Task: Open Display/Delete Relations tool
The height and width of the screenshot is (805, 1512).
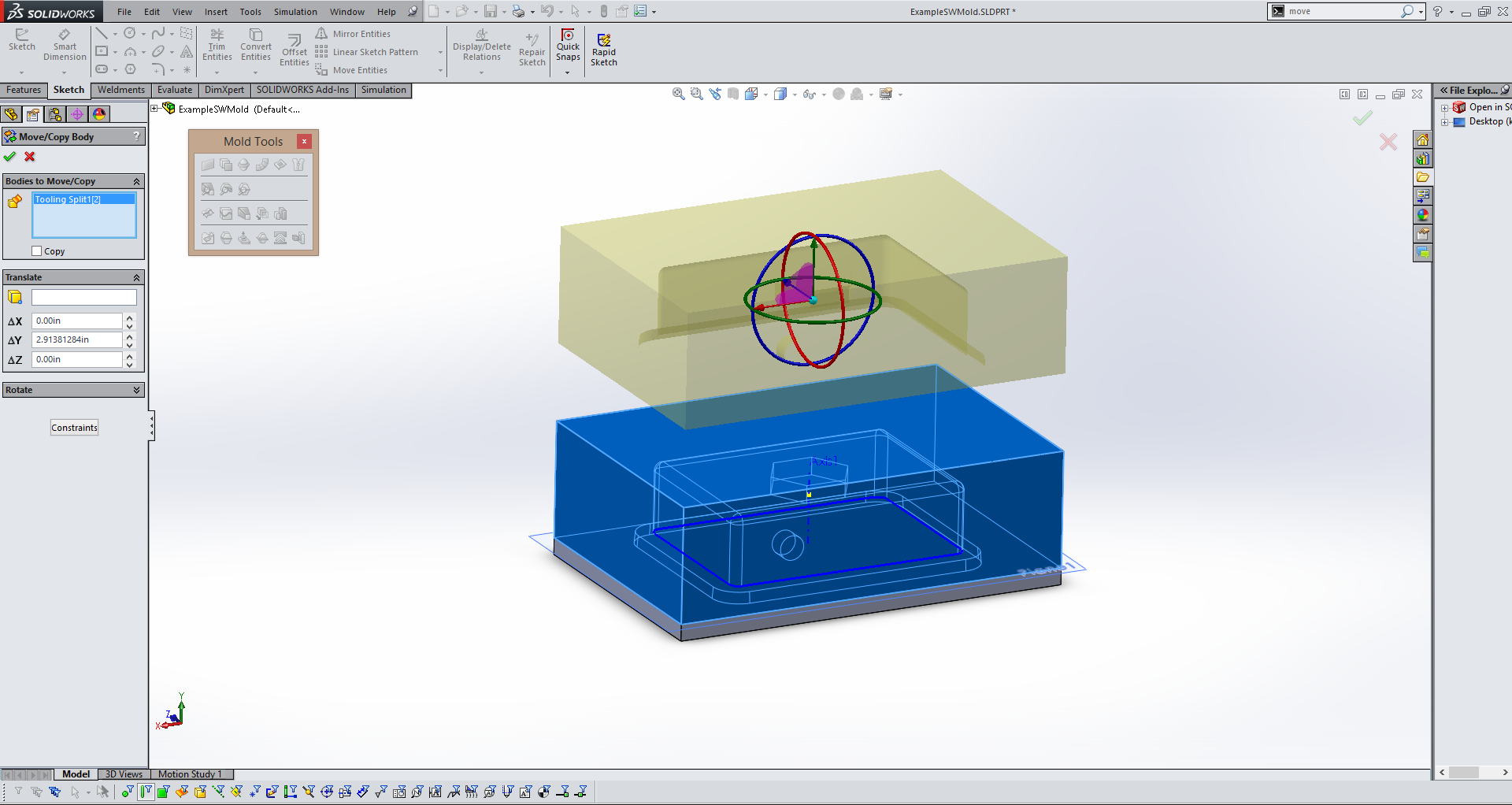Action: tap(482, 46)
